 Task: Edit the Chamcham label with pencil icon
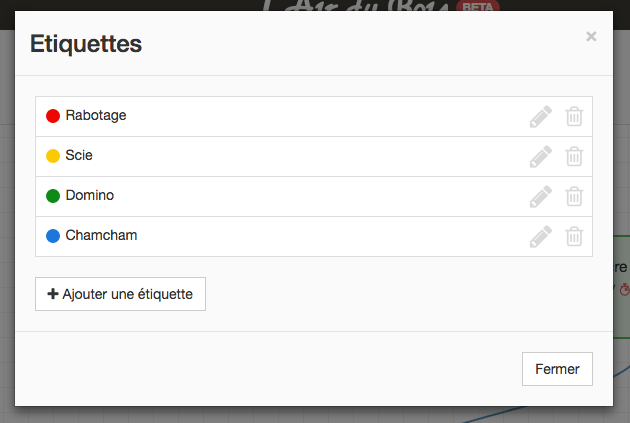coord(540,236)
